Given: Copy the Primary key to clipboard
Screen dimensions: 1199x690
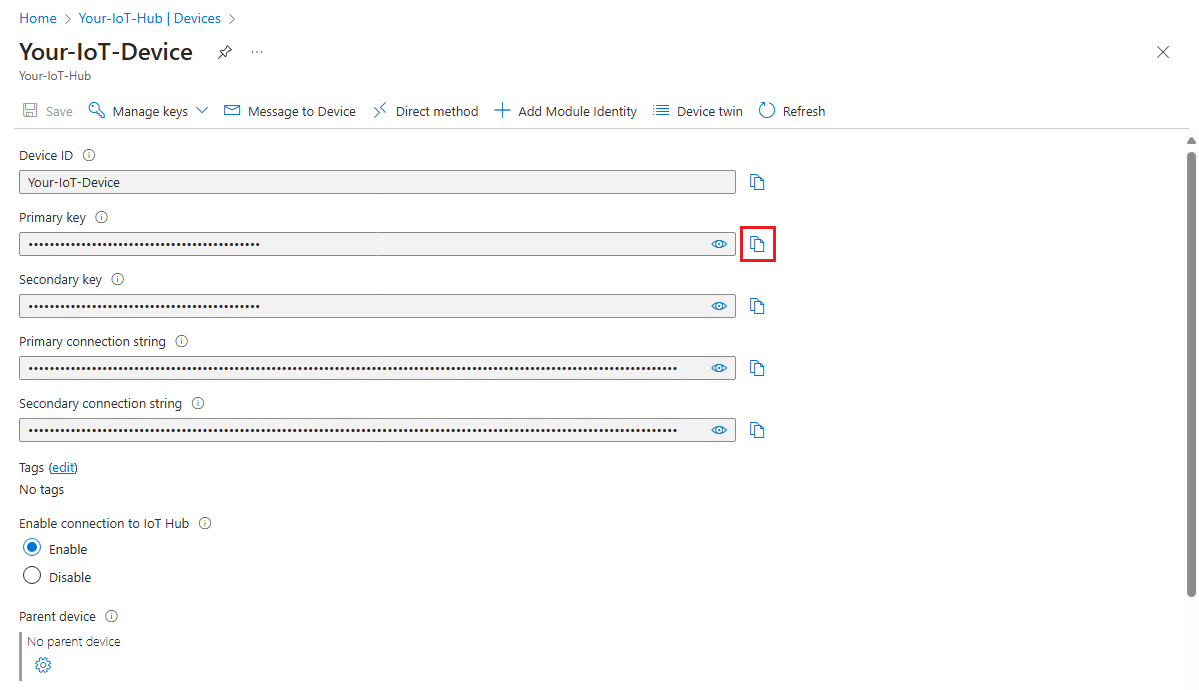Looking at the screenshot, I should point(757,243).
